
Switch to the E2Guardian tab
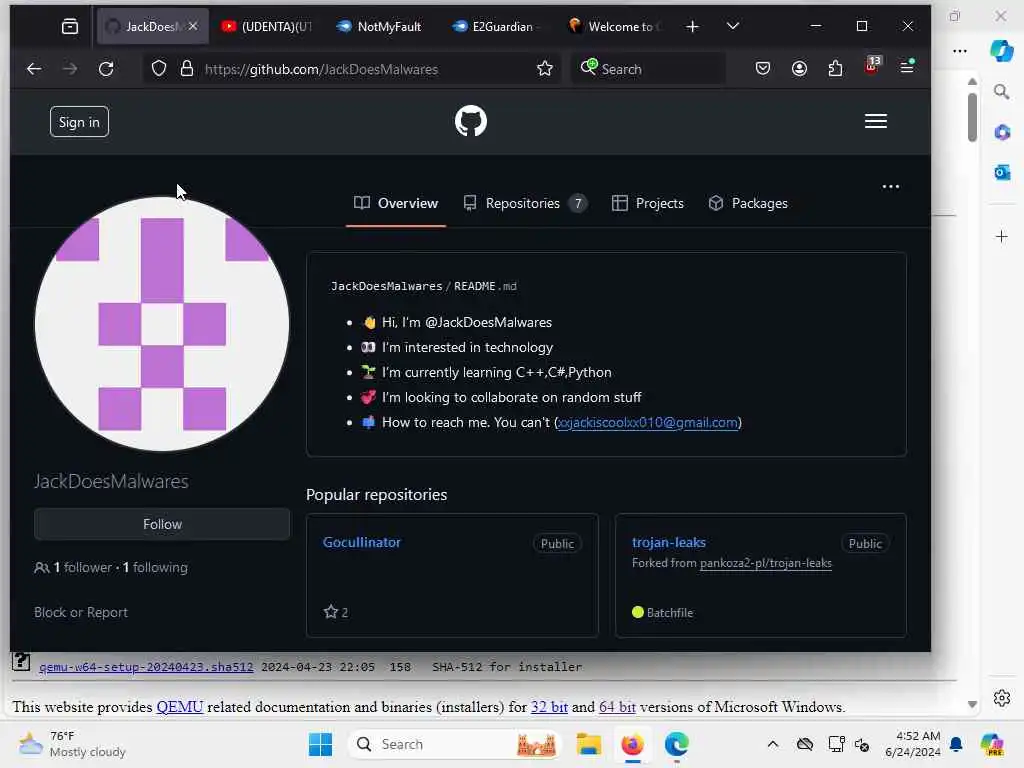click(x=494, y=27)
